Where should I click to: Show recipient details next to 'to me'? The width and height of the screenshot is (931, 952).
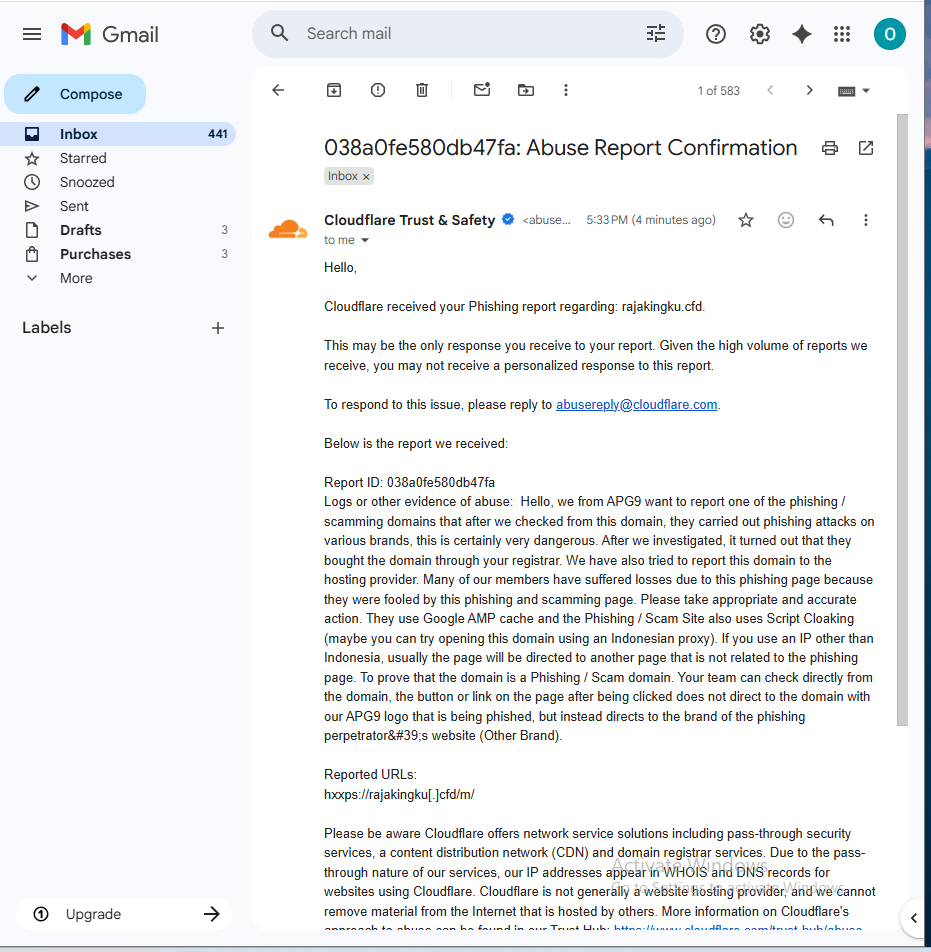coord(365,240)
